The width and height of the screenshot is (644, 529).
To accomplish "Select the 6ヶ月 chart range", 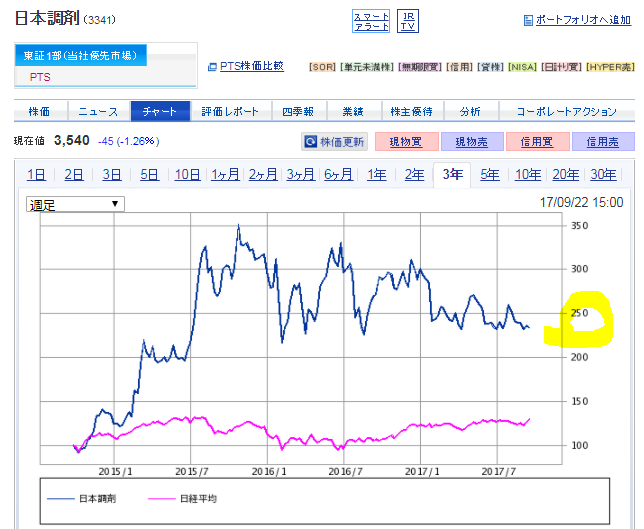I will point(338,175).
